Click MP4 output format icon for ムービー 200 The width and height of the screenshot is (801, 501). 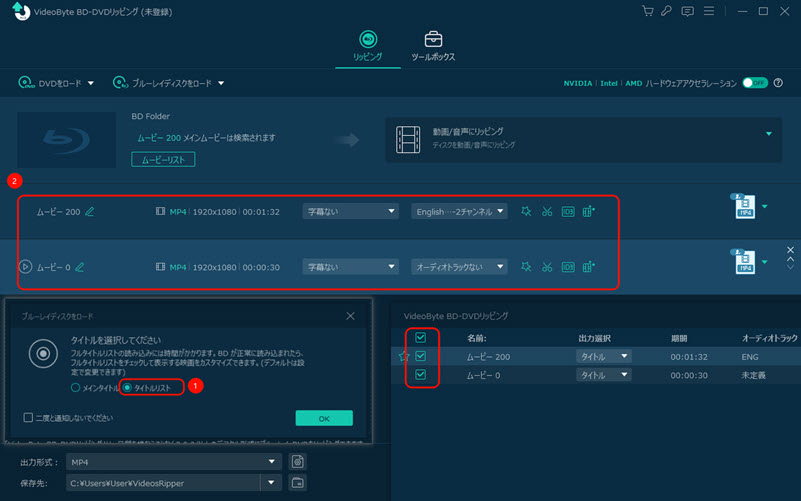[745, 206]
